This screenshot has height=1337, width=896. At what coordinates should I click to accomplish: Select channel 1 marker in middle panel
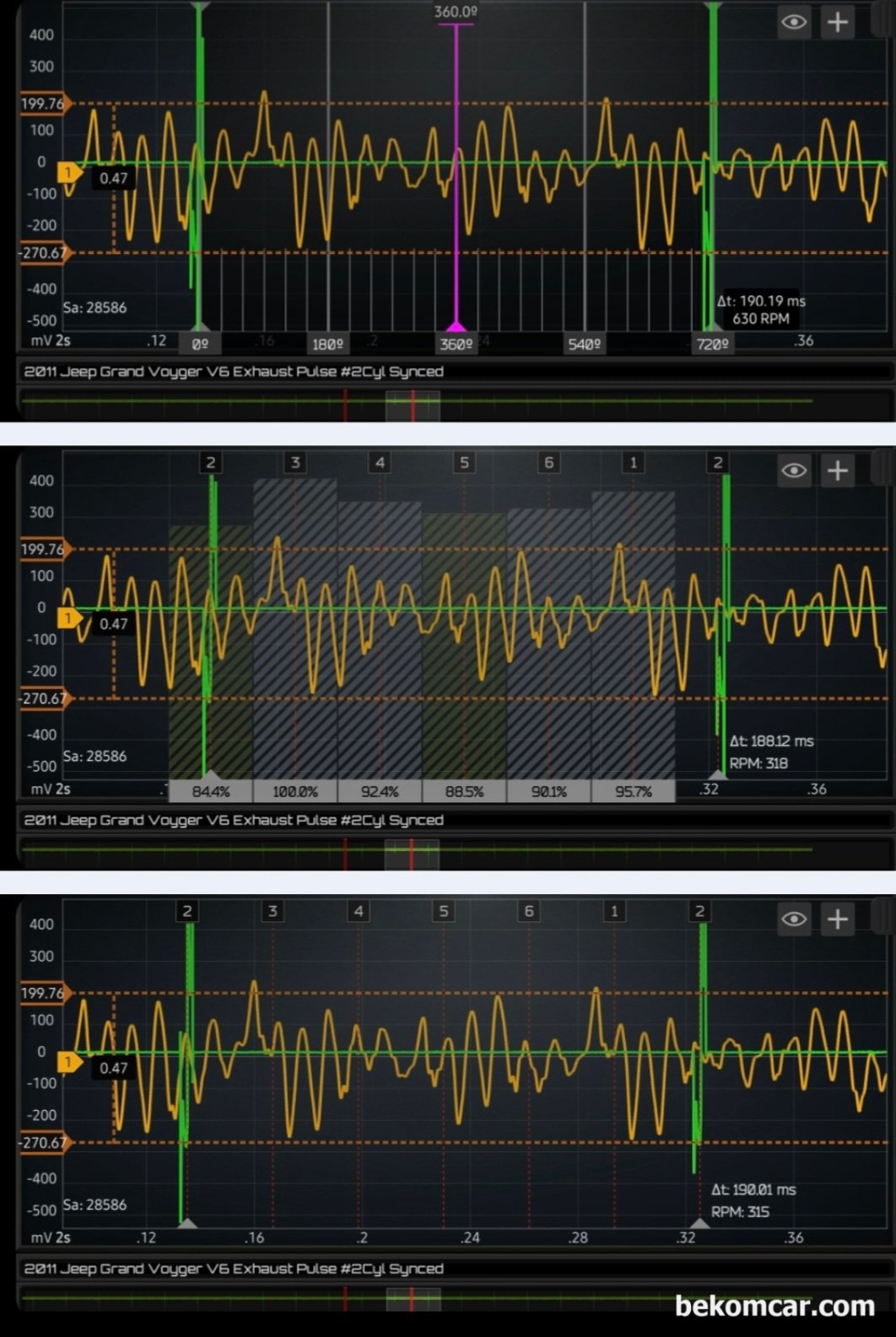68,618
